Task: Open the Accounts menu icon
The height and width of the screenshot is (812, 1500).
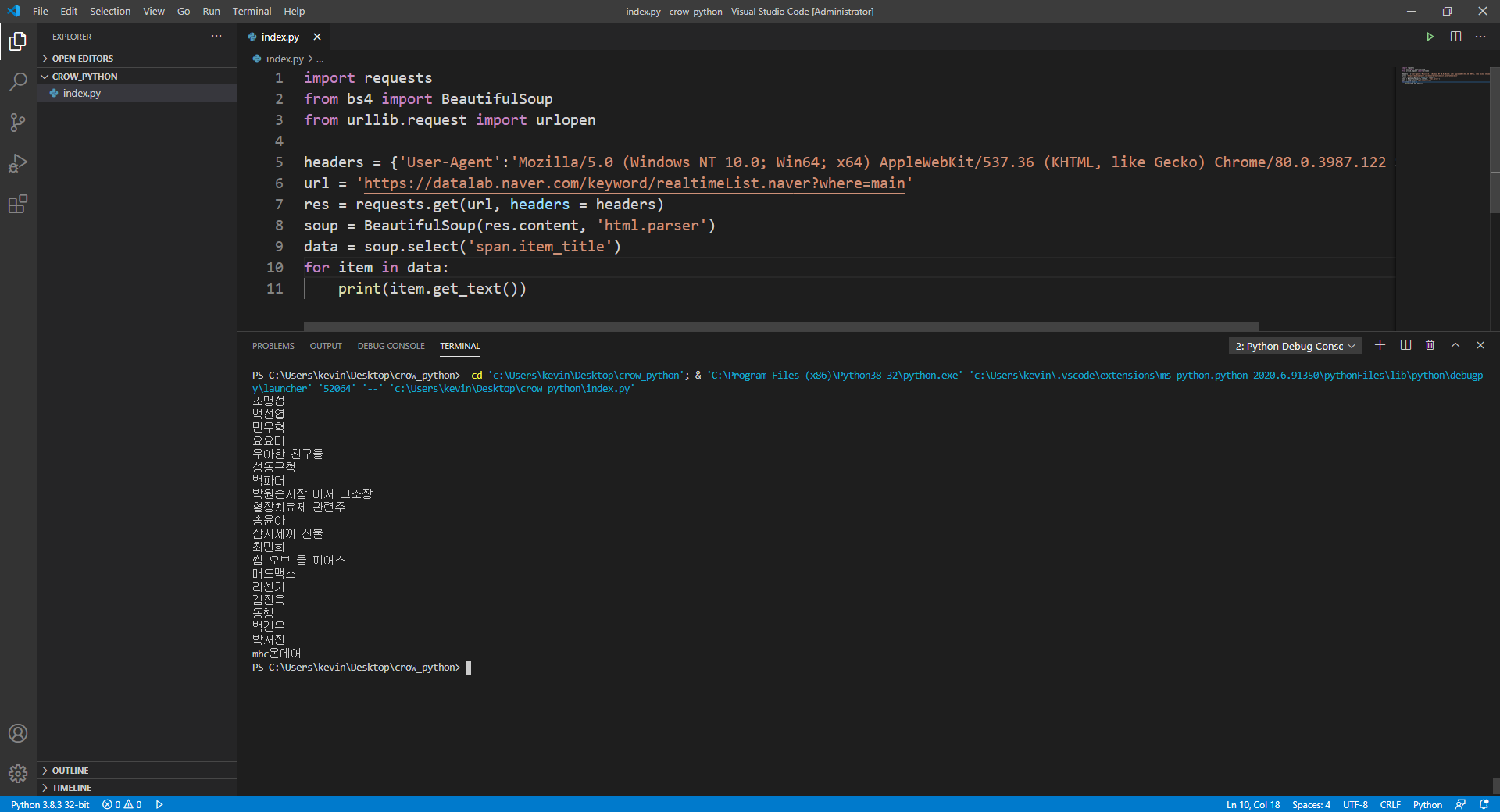Action: (18, 733)
